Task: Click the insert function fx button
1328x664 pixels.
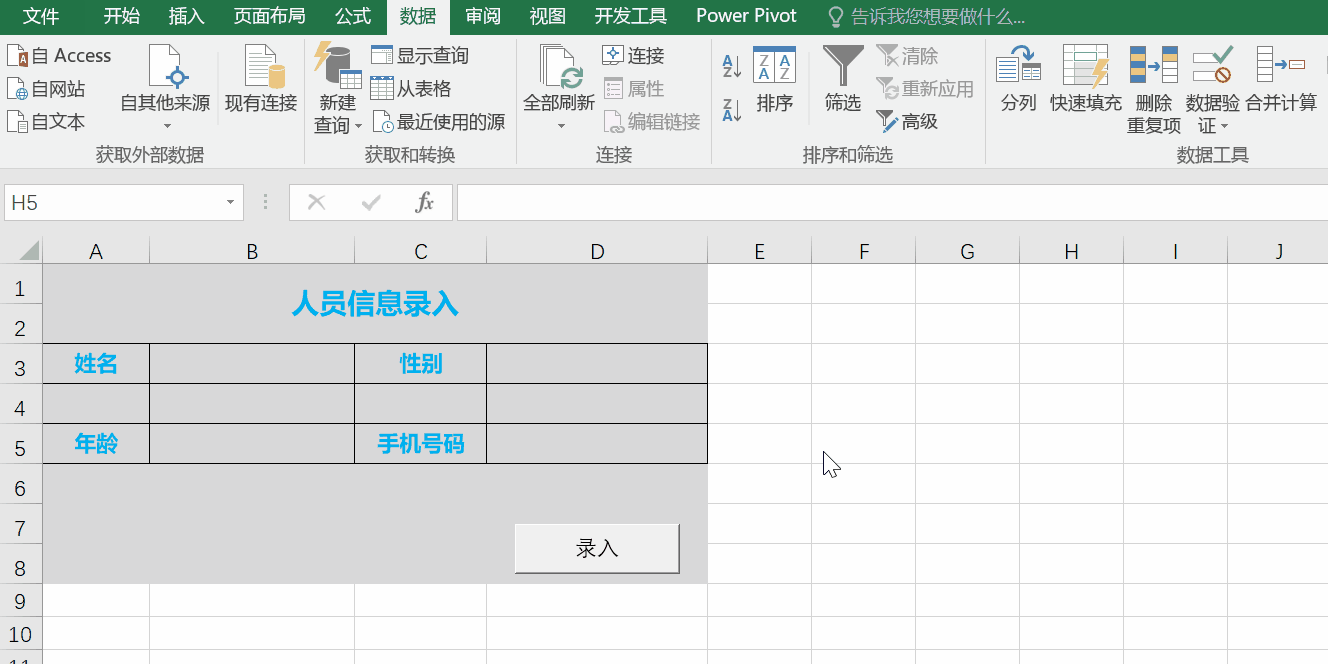Action: pos(424,203)
